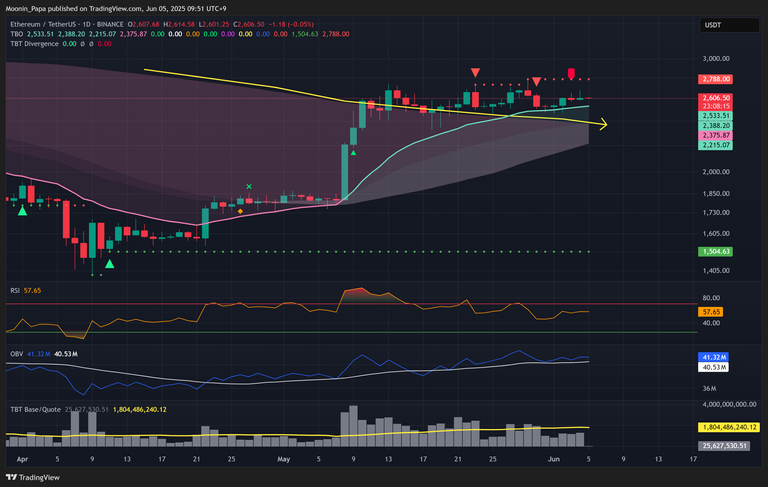Screen dimensions: 768x487
Task: Click the small green up arrow near May 9 candle
Action: pyautogui.click(x=353, y=153)
